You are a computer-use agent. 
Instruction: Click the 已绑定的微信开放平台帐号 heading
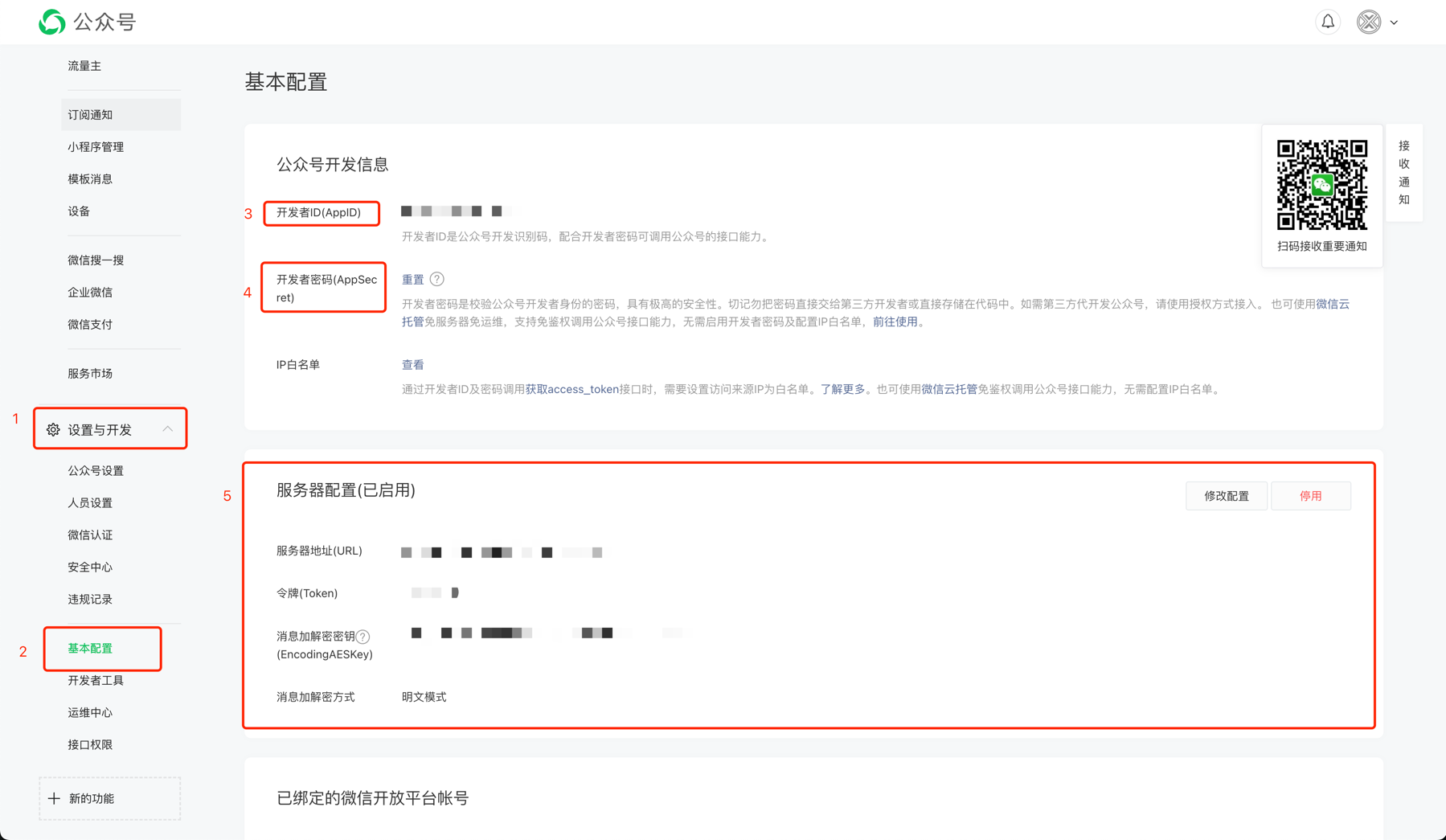[372, 798]
